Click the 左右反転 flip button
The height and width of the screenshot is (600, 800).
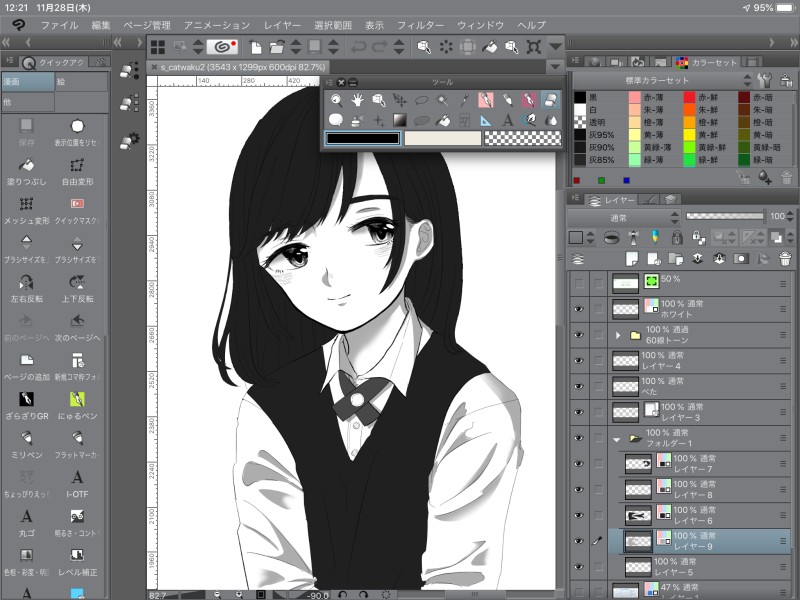27,288
